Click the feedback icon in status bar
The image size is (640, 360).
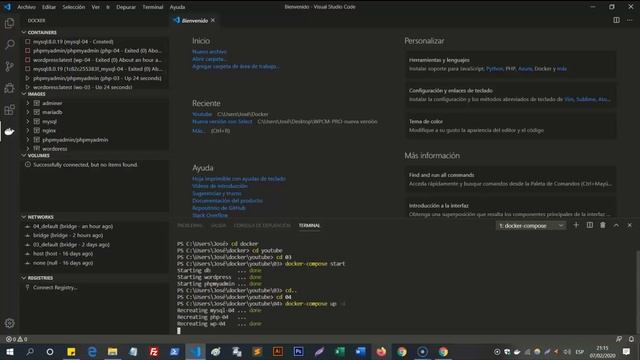[x=619, y=339]
